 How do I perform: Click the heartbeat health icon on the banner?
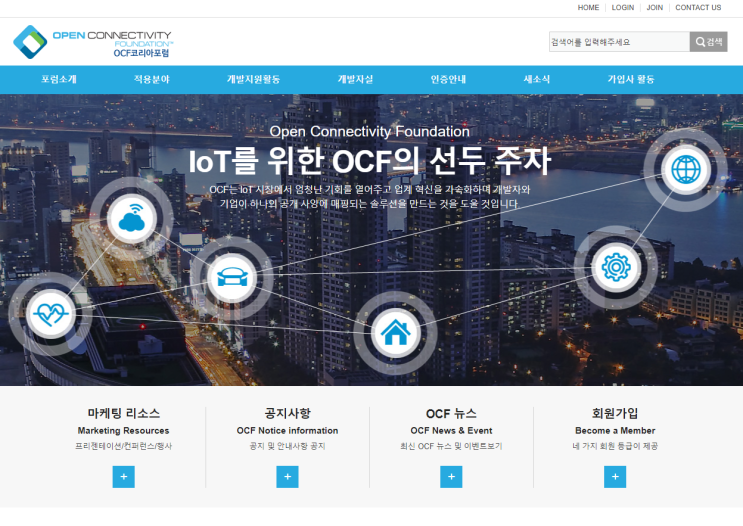51,313
